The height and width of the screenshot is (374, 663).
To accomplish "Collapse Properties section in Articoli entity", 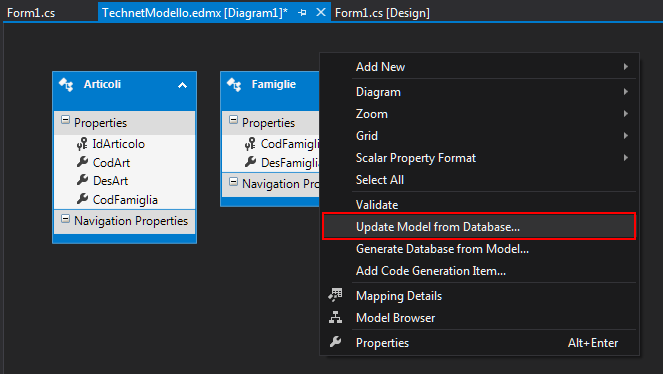I will 65,120.
